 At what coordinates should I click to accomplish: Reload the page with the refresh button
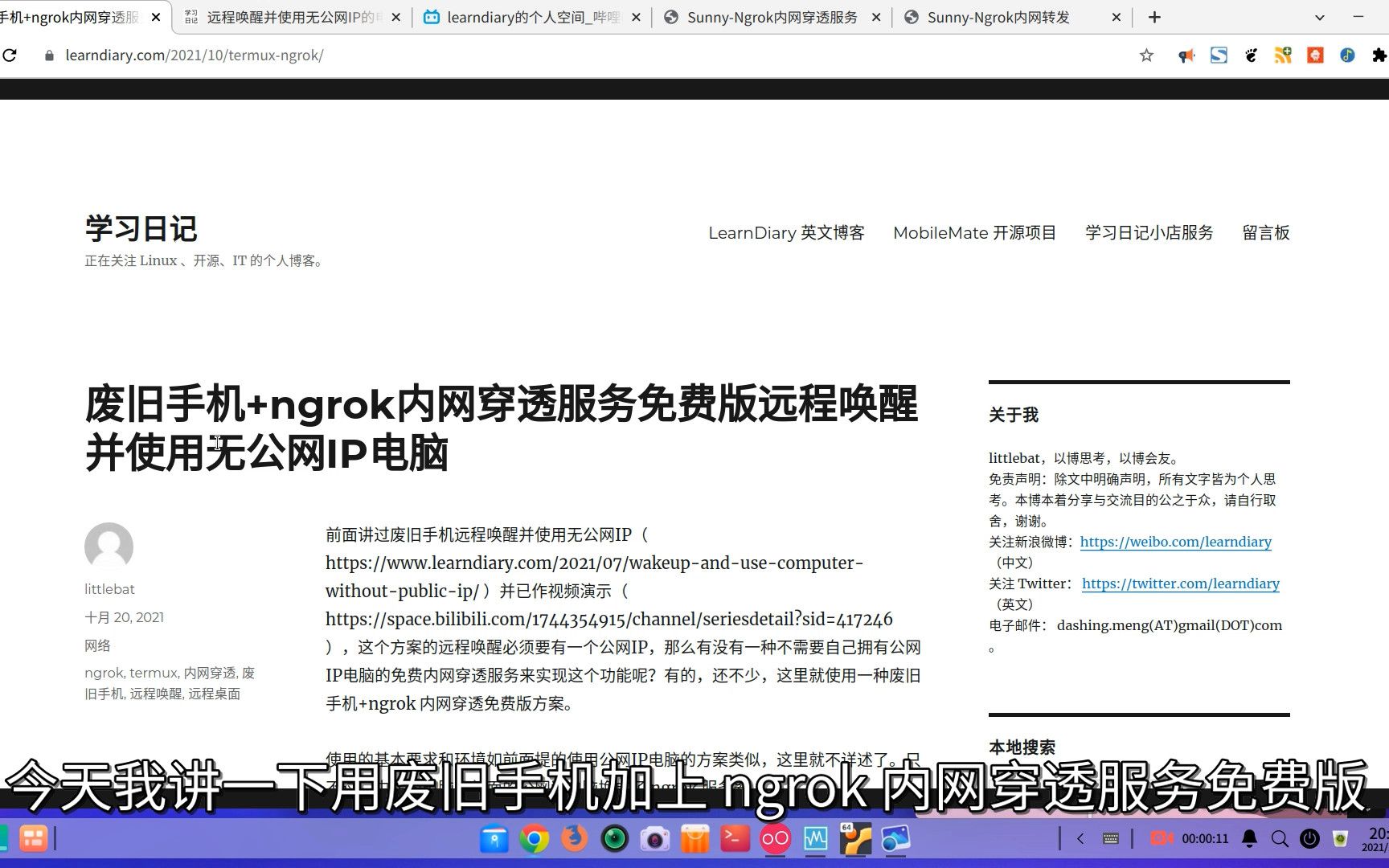tap(10, 55)
